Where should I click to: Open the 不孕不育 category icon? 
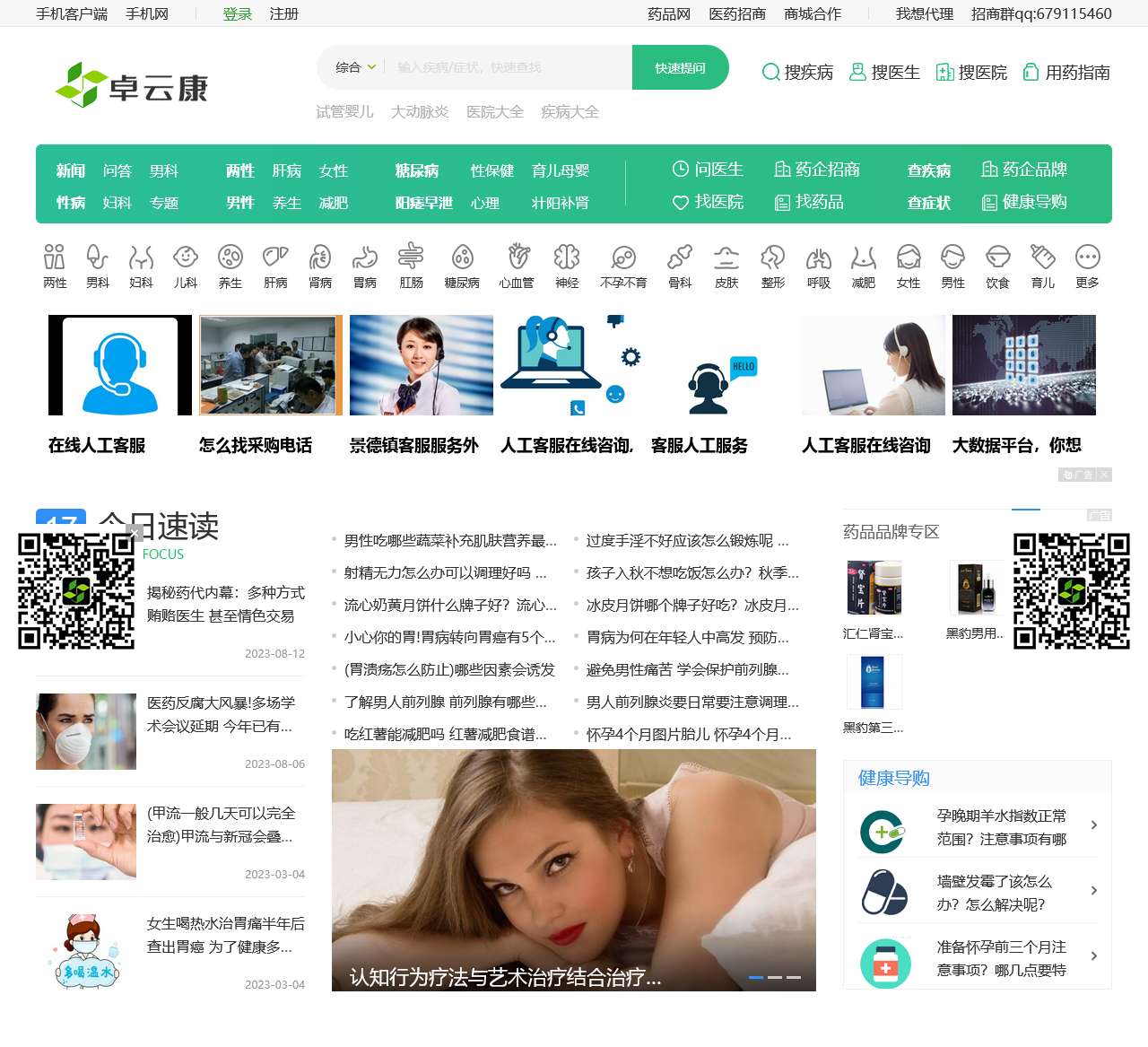(x=623, y=257)
